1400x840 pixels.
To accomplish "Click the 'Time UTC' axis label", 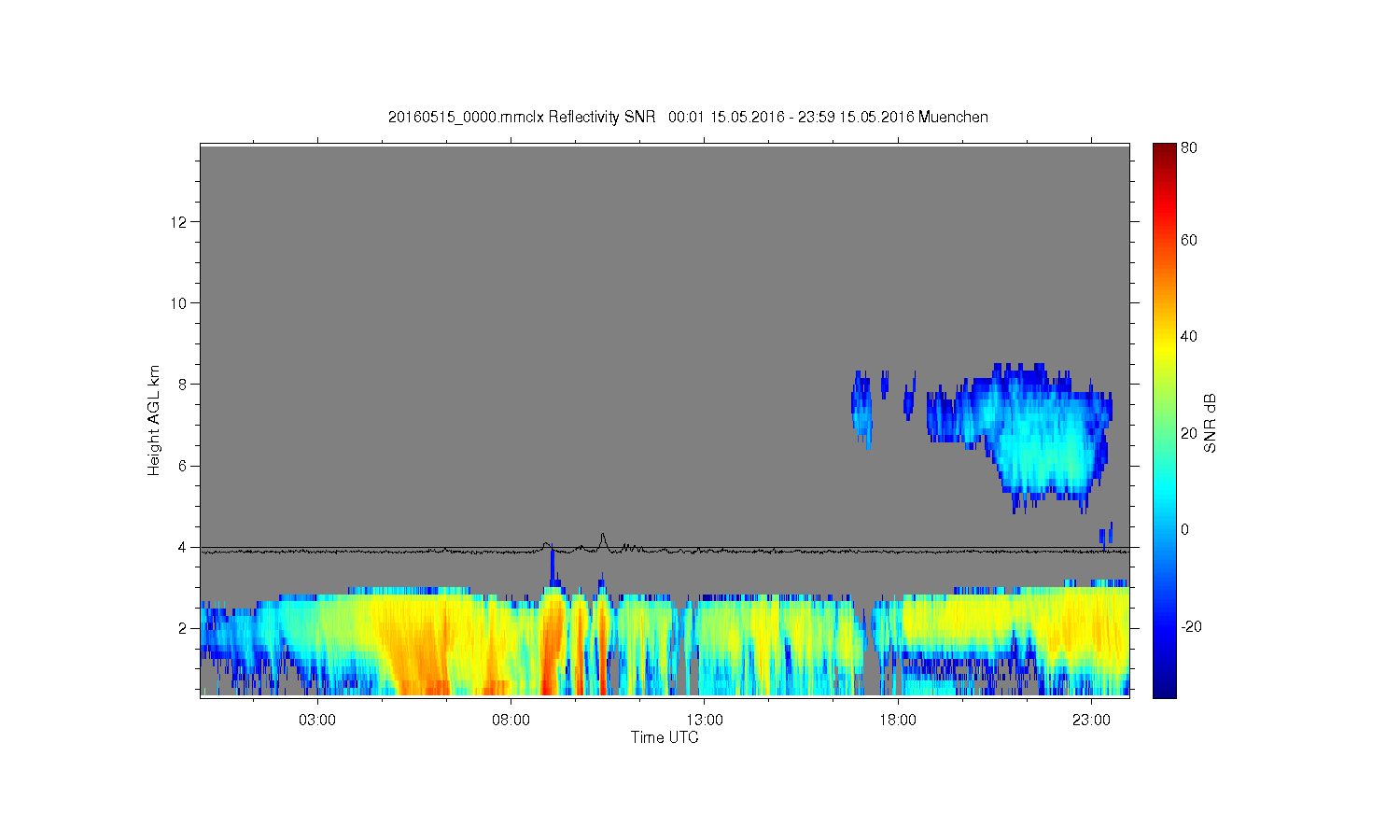I will click(665, 737).
